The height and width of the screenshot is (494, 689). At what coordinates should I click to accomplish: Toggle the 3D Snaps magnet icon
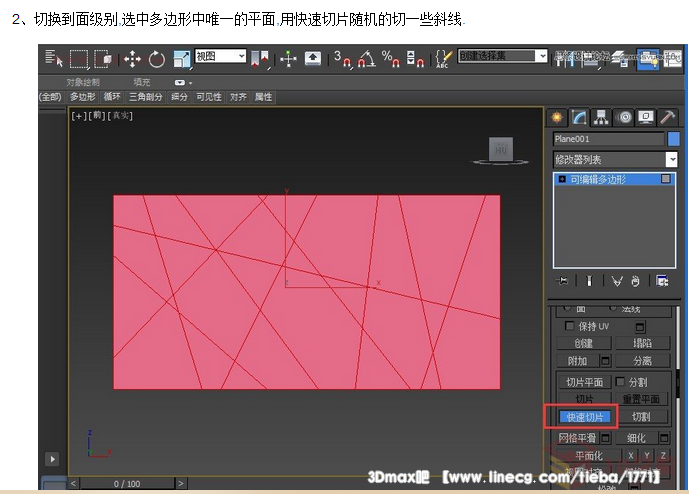343,59
